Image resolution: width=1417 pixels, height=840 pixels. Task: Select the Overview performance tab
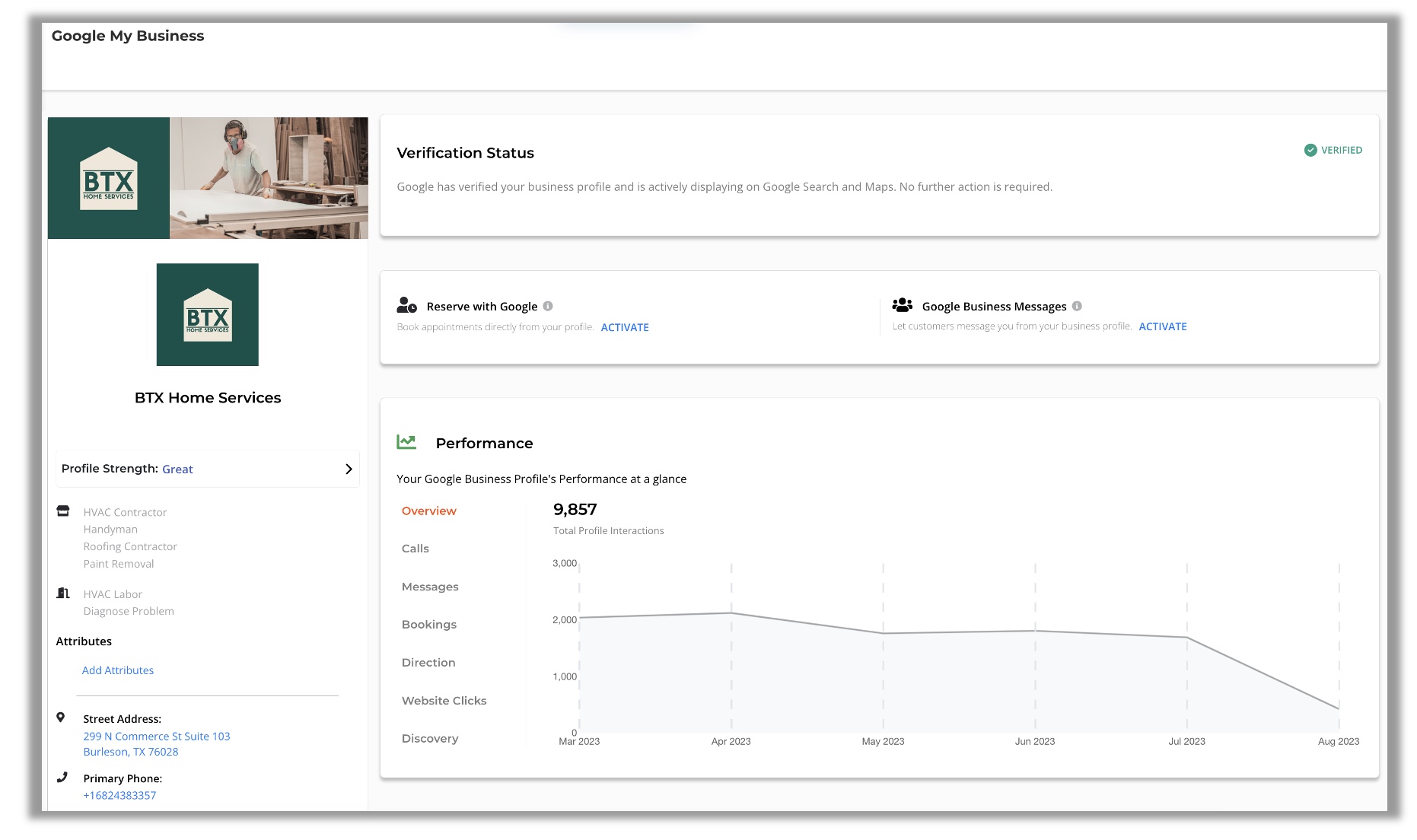429,511
